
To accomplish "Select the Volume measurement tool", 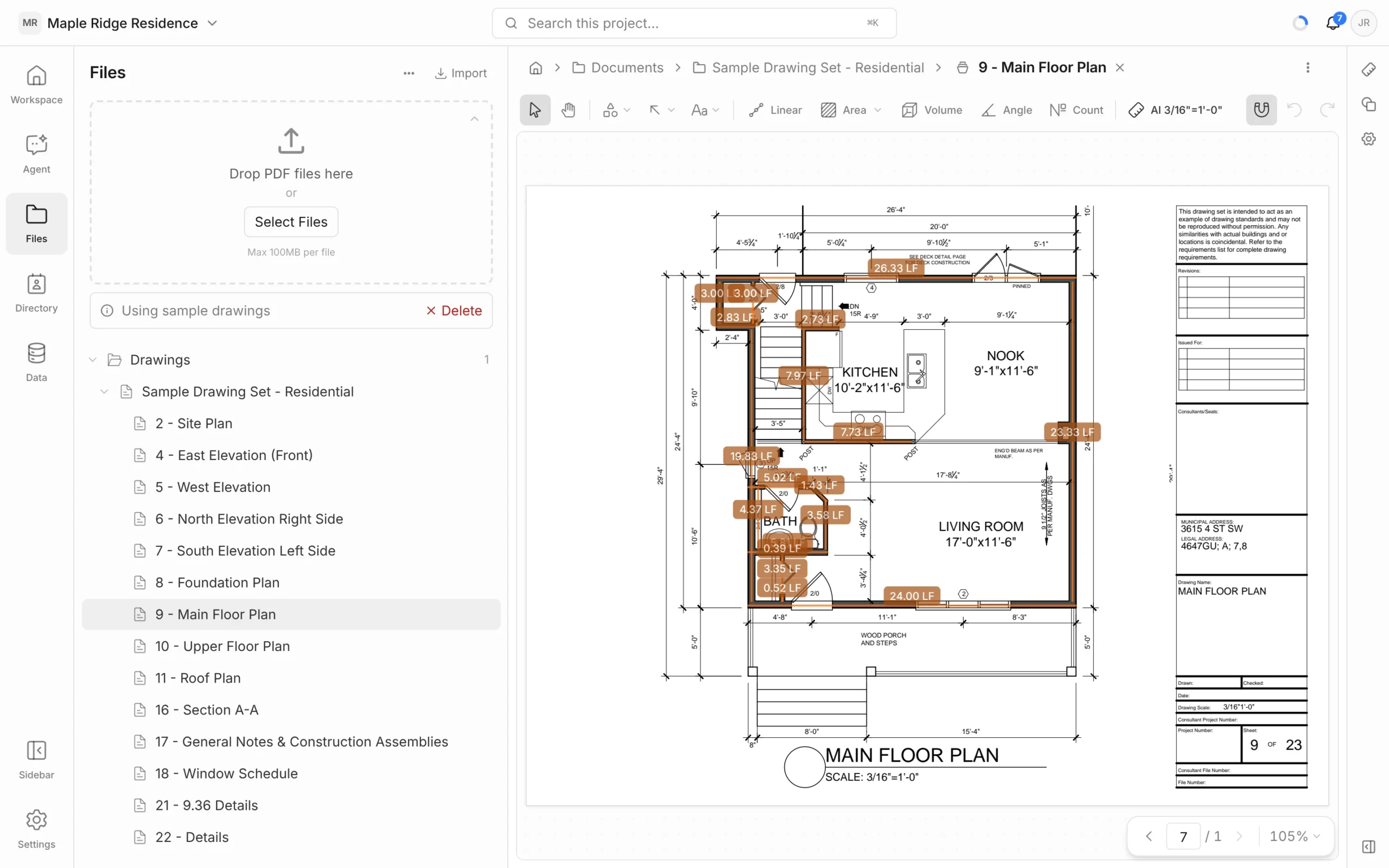I will pyautogui.click(x=932, y=110).
